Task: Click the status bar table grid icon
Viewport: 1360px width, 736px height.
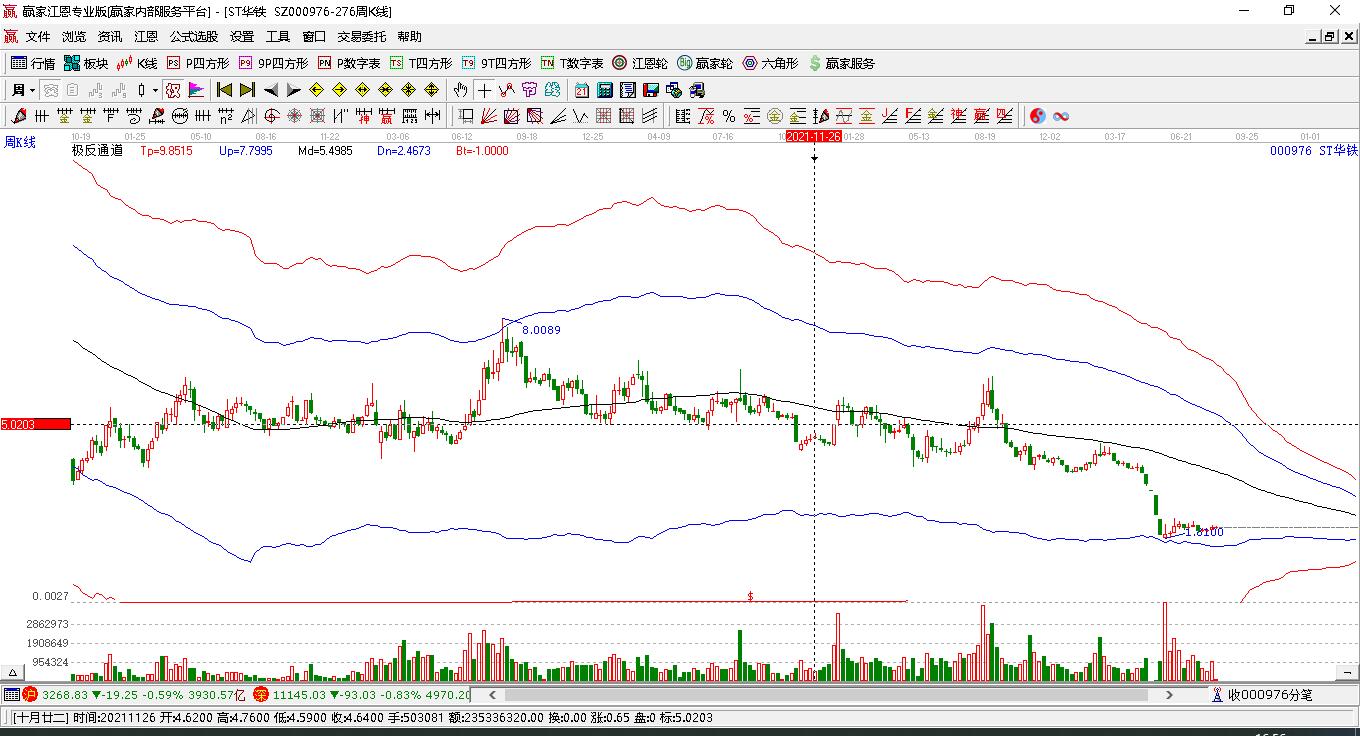Action: (11, 695)
